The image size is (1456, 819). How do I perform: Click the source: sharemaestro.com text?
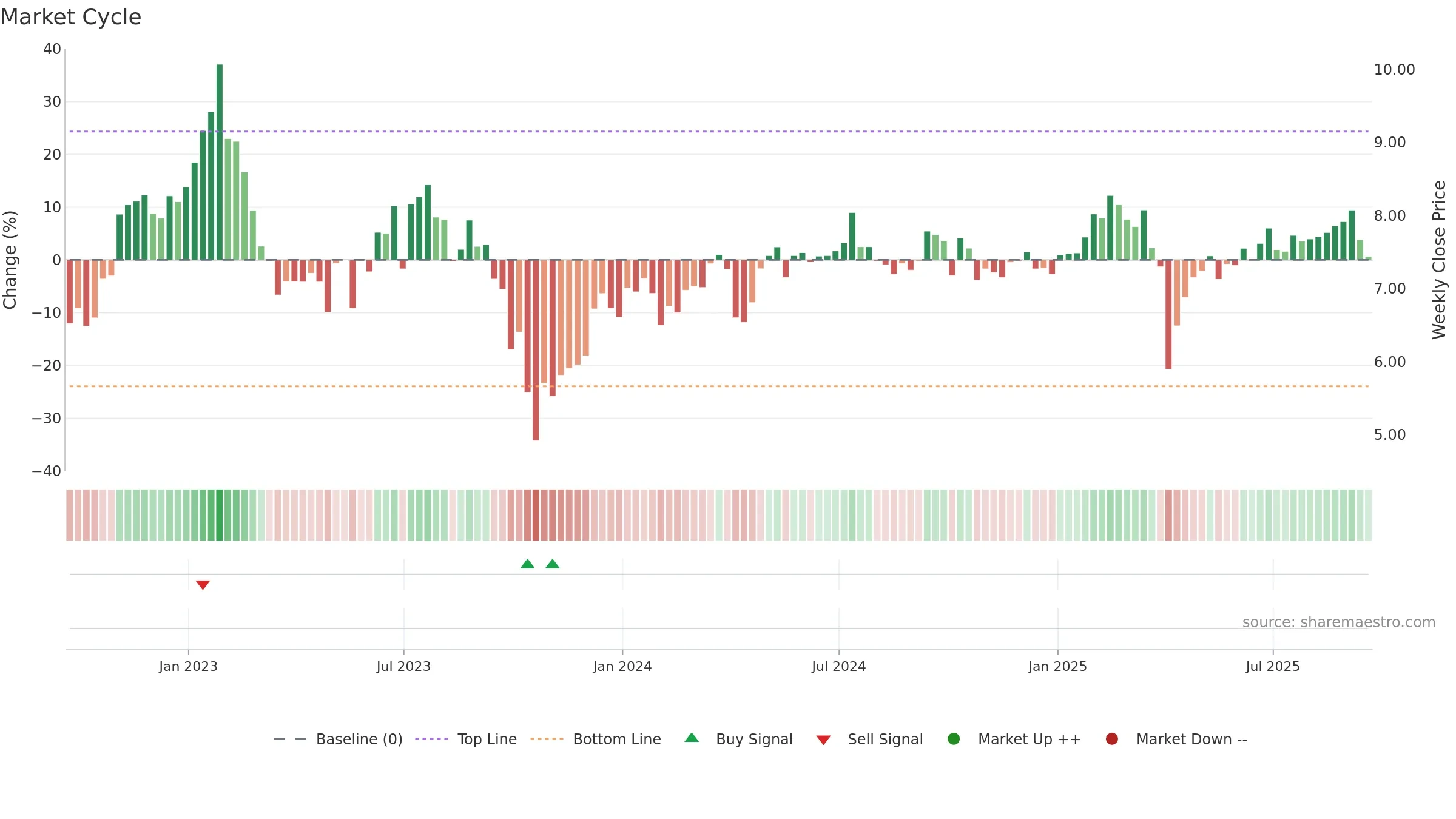point(1339,622)
